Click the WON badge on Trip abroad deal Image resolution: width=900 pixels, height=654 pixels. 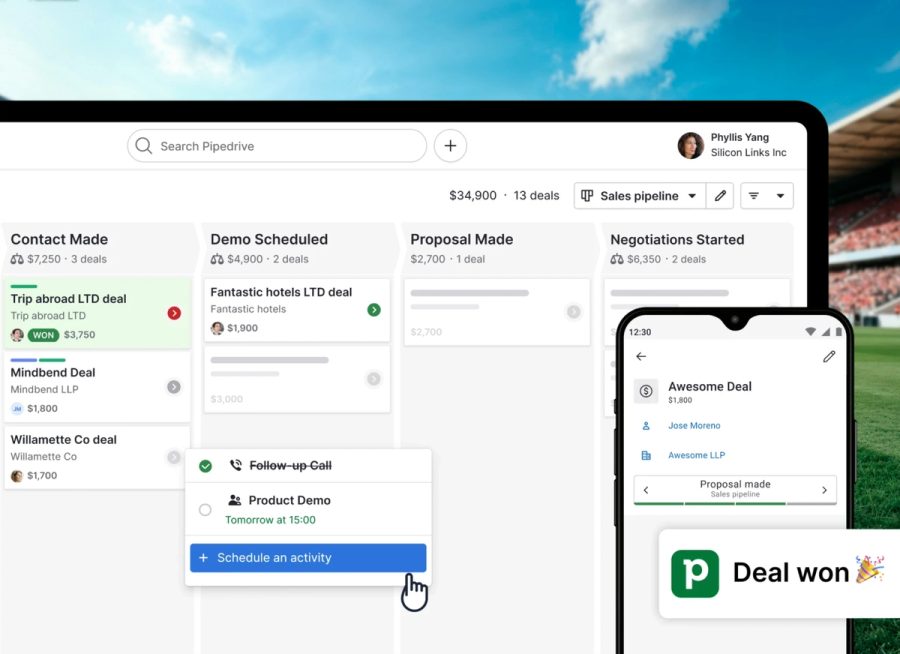pos(43,335)
